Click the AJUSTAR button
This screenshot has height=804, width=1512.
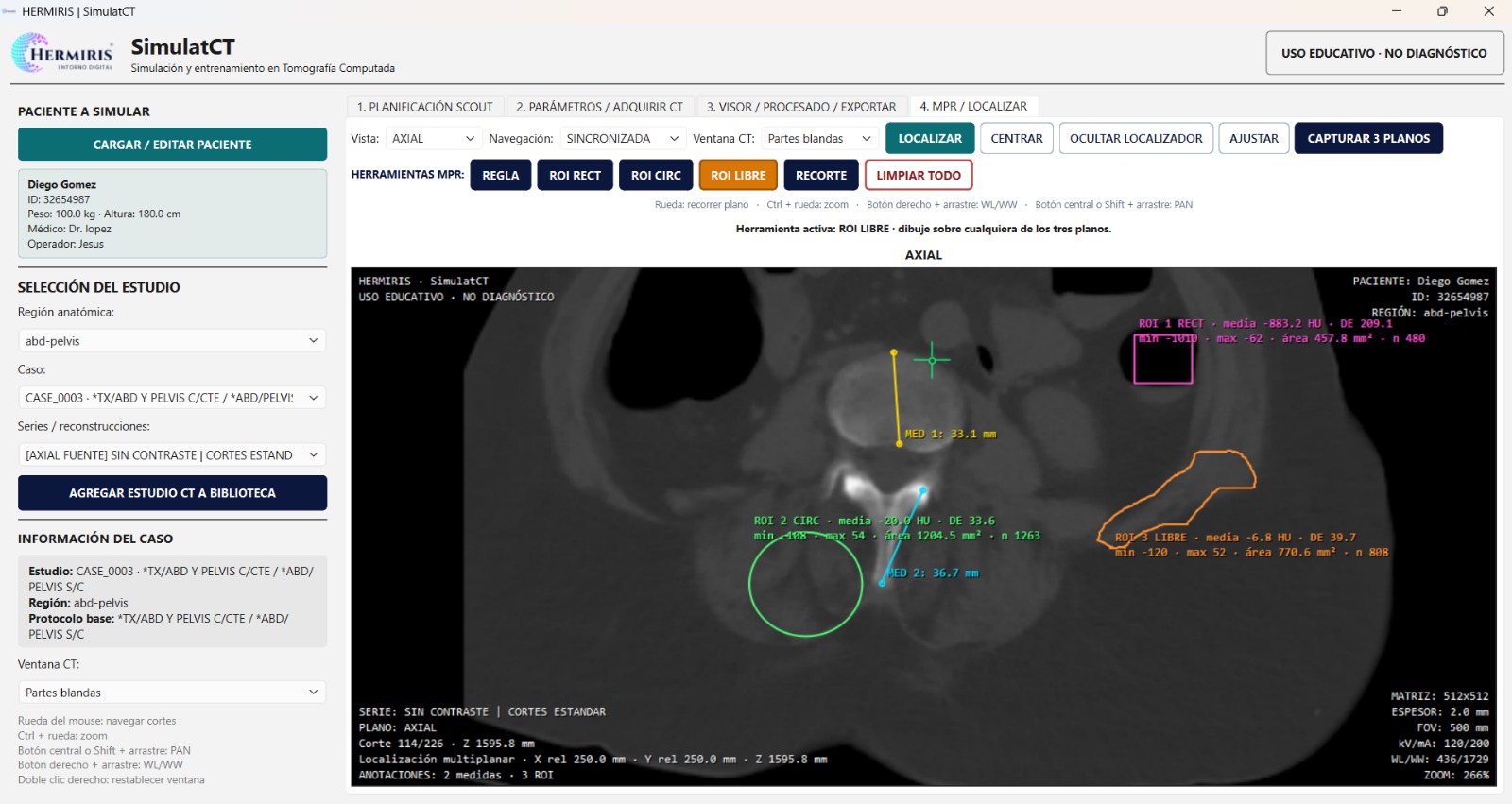pyautogui.click(x=1254, y=138)
